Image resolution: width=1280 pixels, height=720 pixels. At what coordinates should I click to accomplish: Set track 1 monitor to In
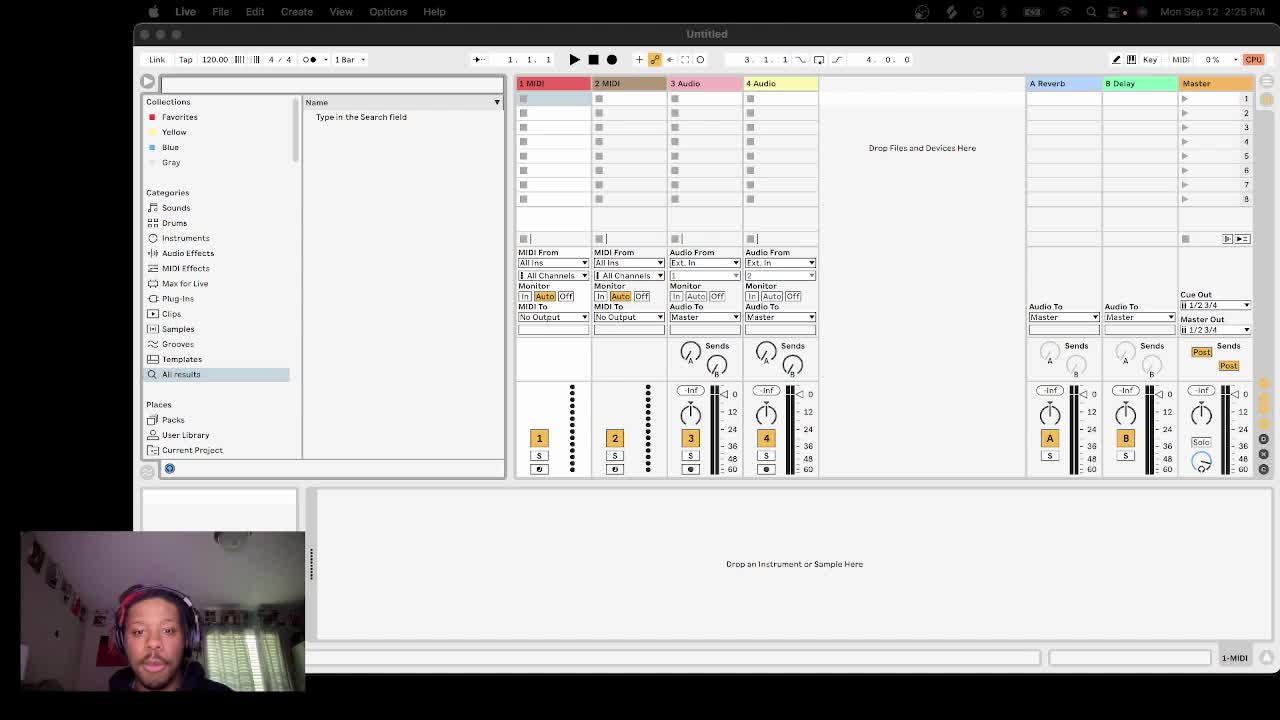coord(525,296)
